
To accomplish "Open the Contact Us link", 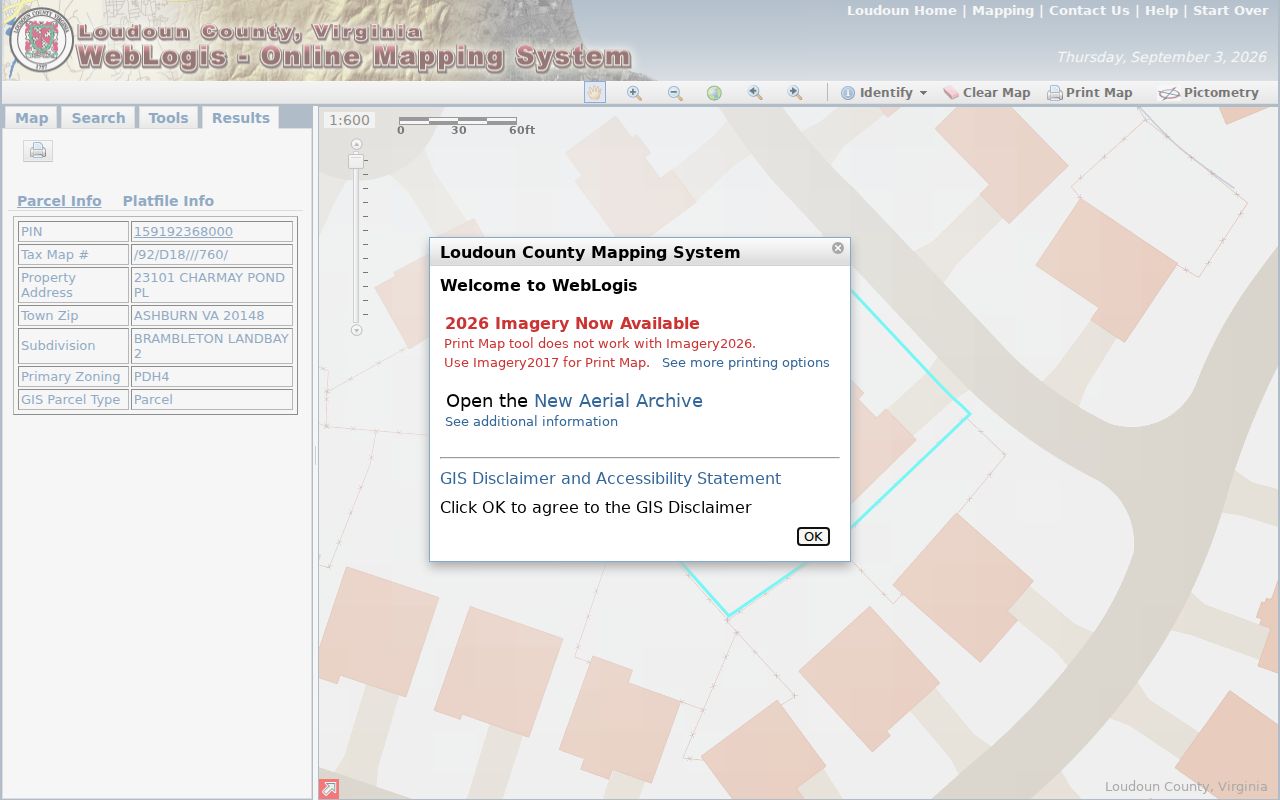I will 1089,11.
